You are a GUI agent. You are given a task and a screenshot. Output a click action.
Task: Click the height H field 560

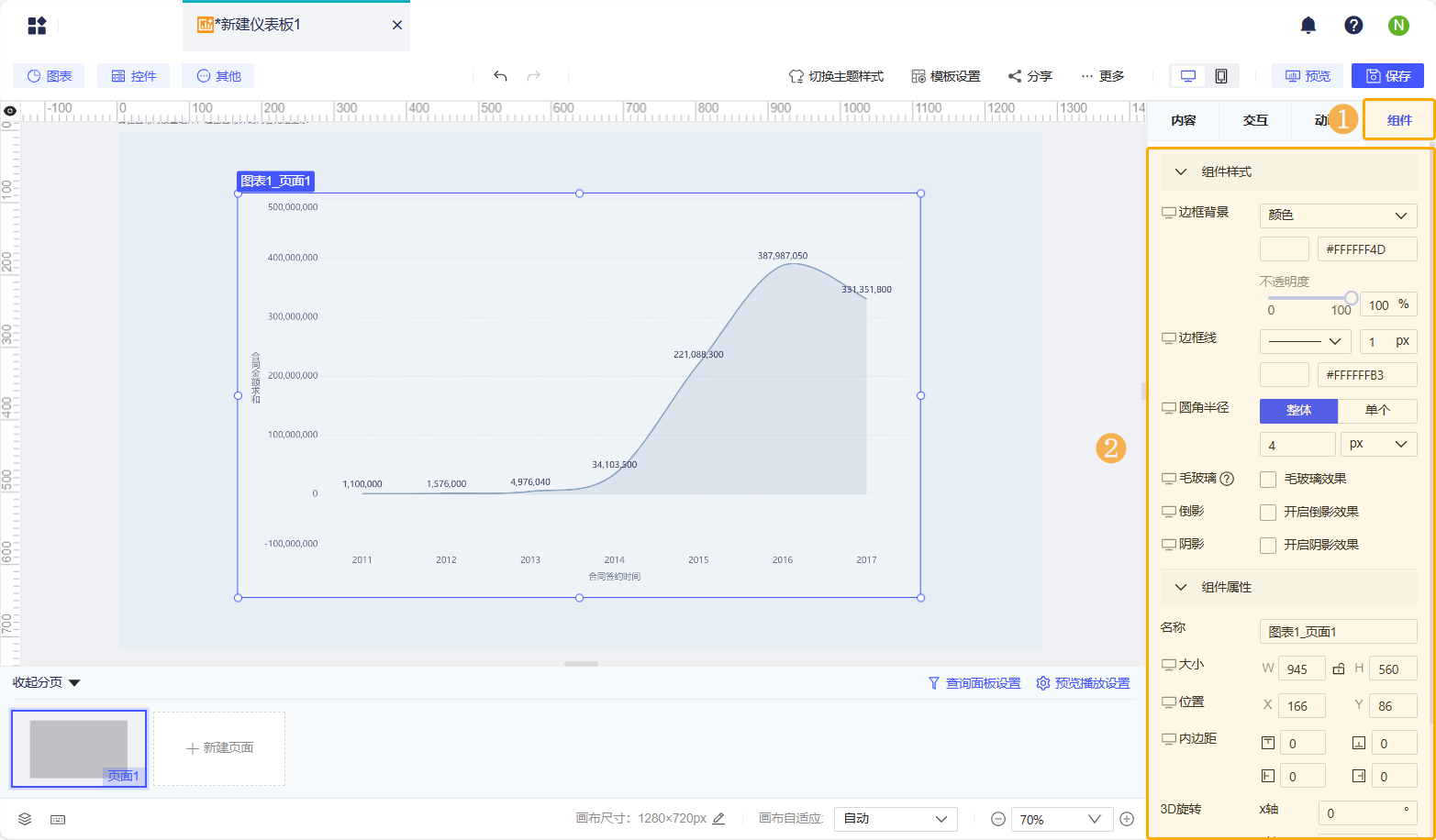(1393, 669)
